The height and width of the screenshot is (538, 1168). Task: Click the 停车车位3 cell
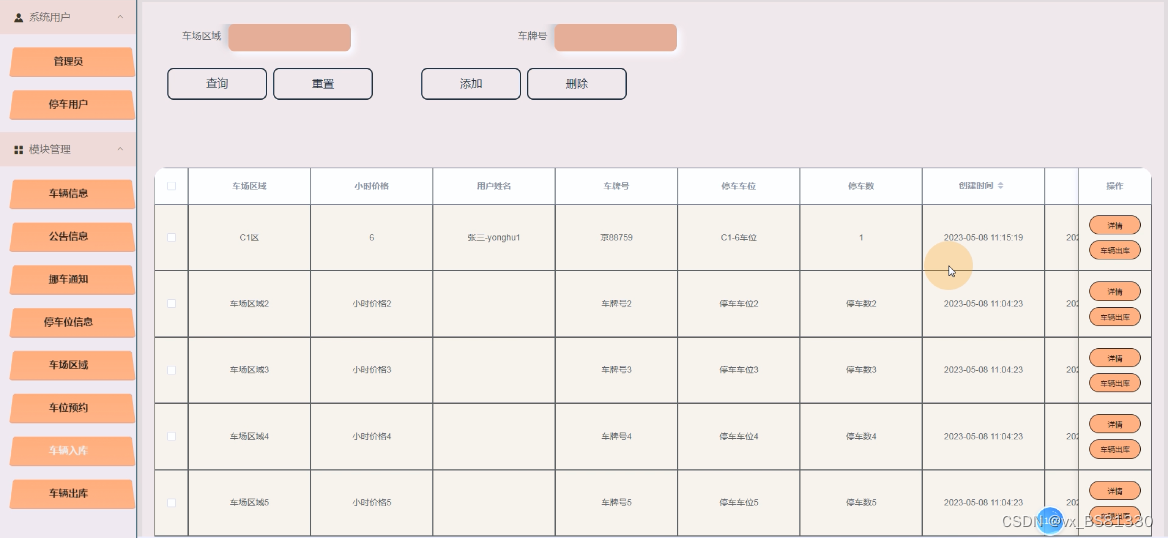coord(738,370)
